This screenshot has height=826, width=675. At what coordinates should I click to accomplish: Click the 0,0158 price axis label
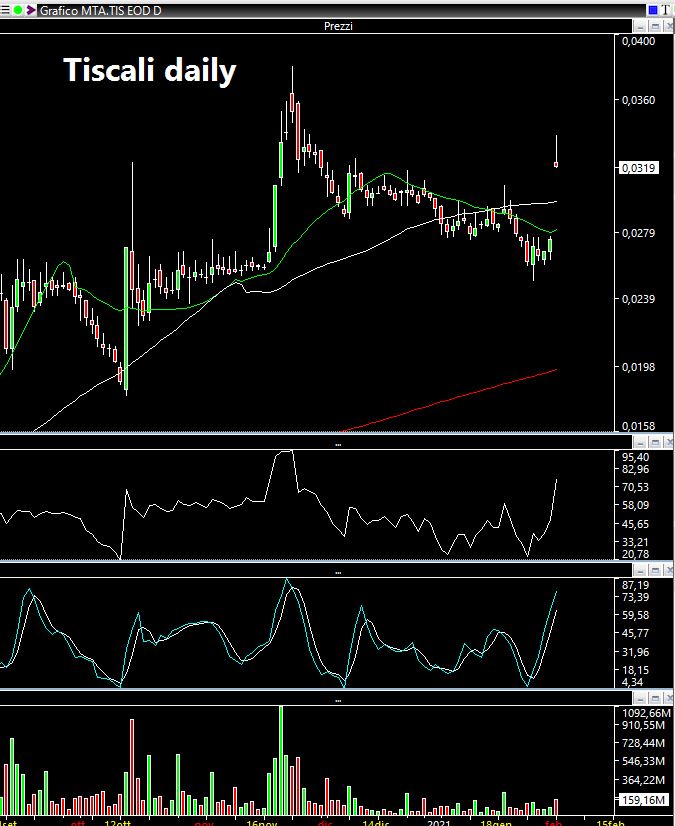tap(639, 426)
